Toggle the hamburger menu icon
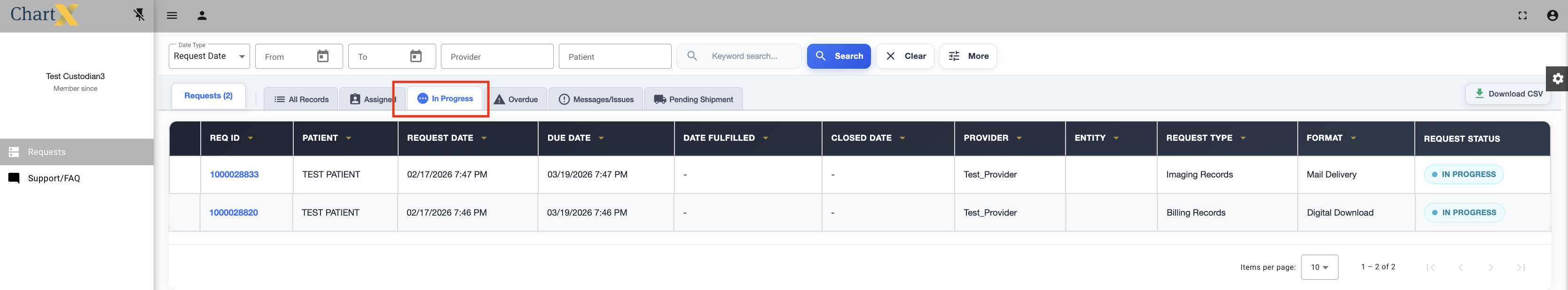 click(172, 16)
